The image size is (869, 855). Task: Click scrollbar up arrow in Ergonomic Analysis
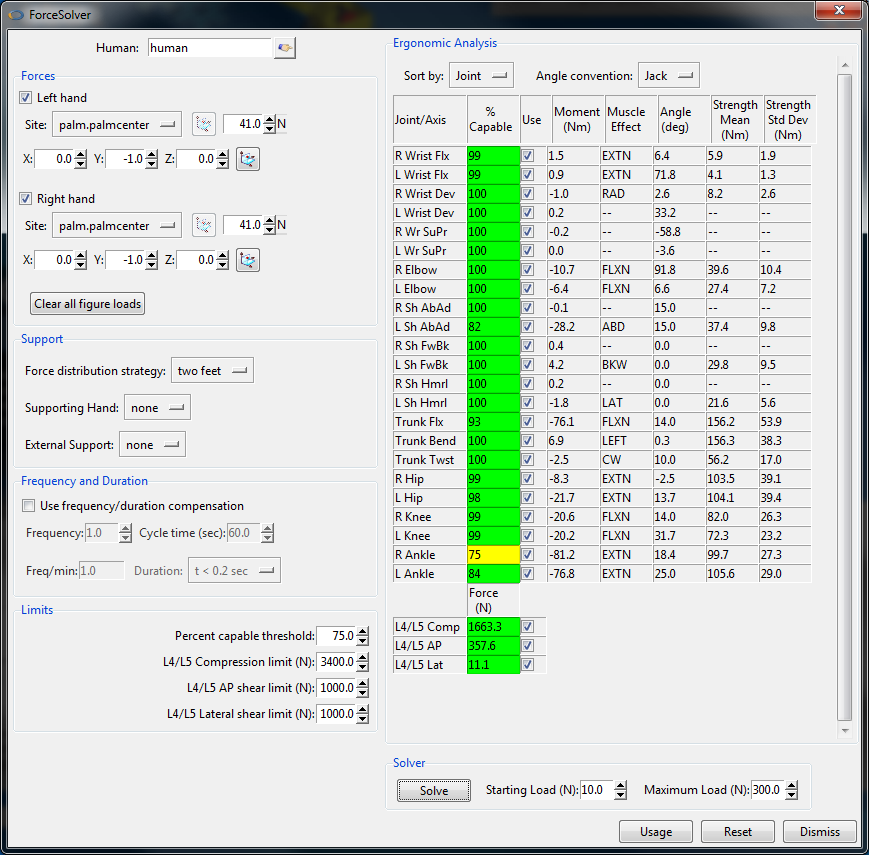pyautogui.click(x=845, y=65)
